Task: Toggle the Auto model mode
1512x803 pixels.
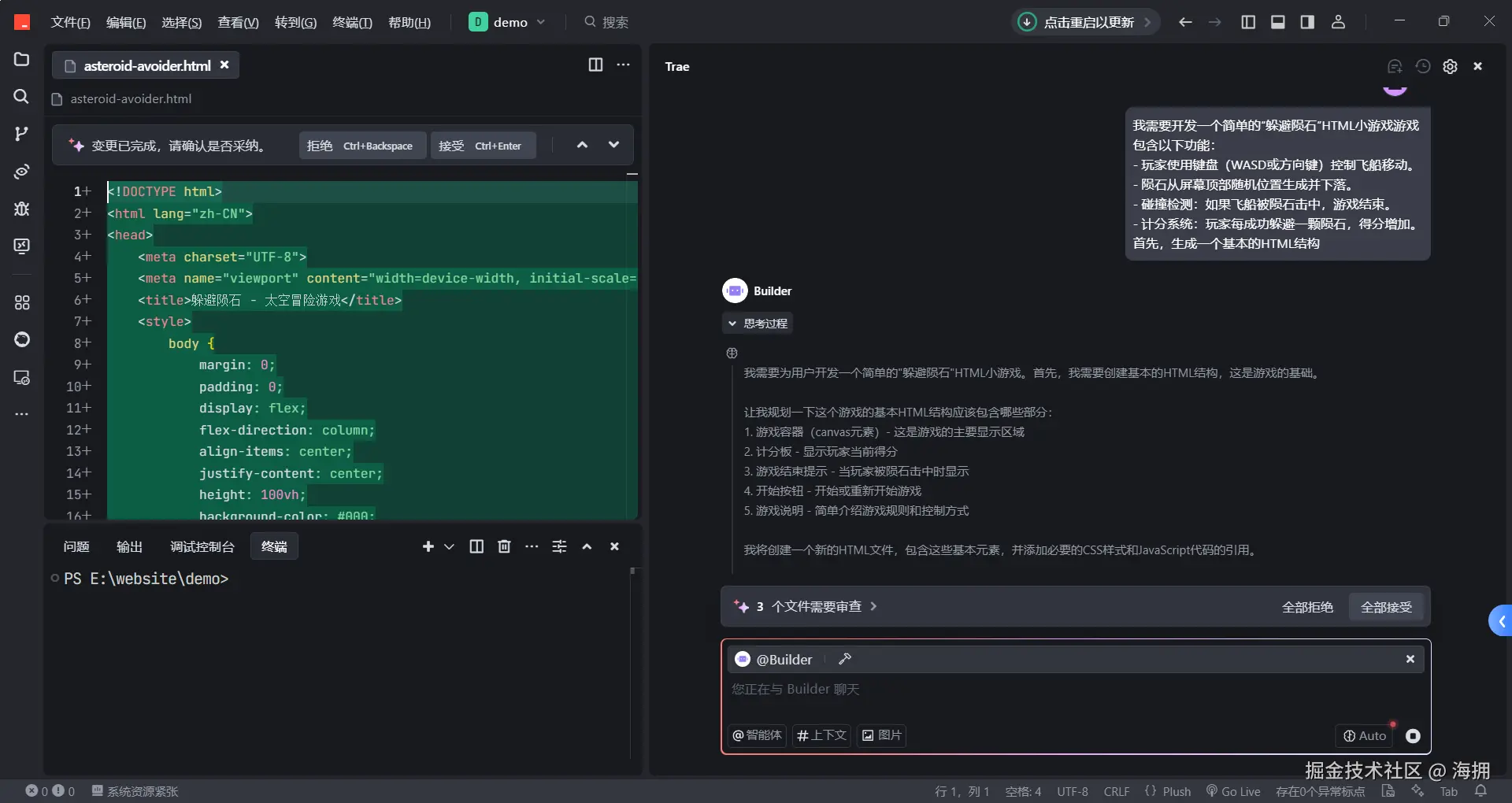Action: pos(1365,735)
